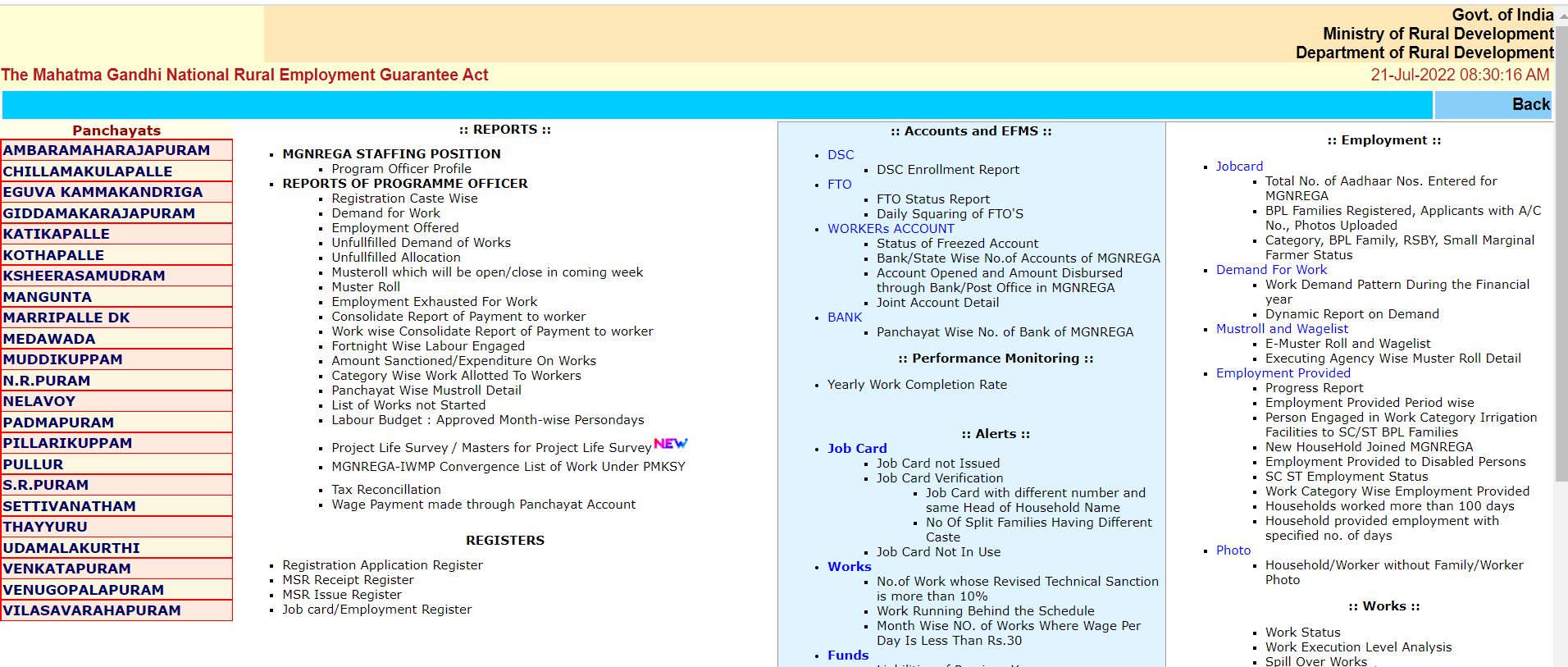
Task: Click Funds alerts link
Action: [848, 656]
